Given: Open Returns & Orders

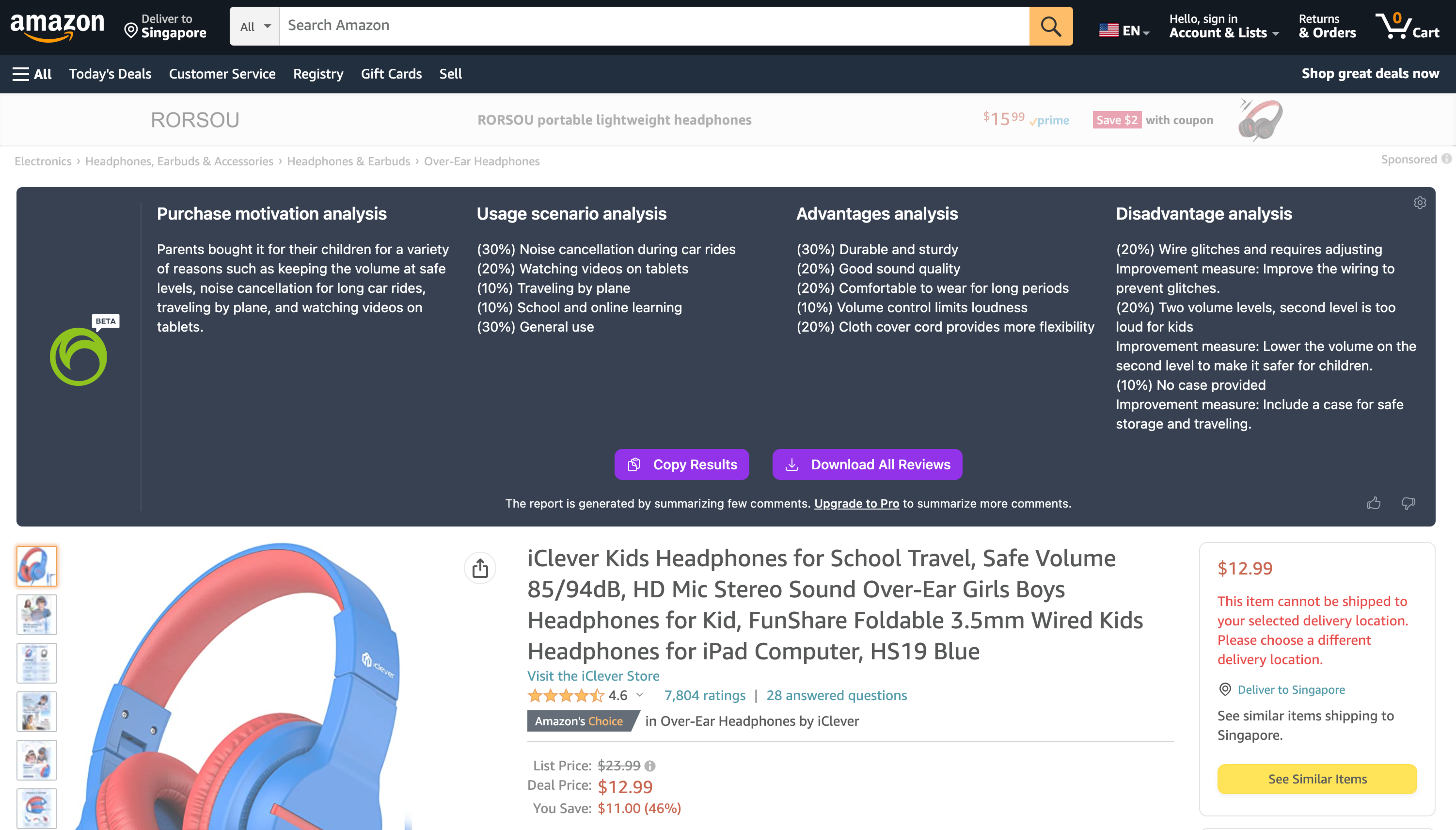Looking at the screenshot, I should [1327, 26].
